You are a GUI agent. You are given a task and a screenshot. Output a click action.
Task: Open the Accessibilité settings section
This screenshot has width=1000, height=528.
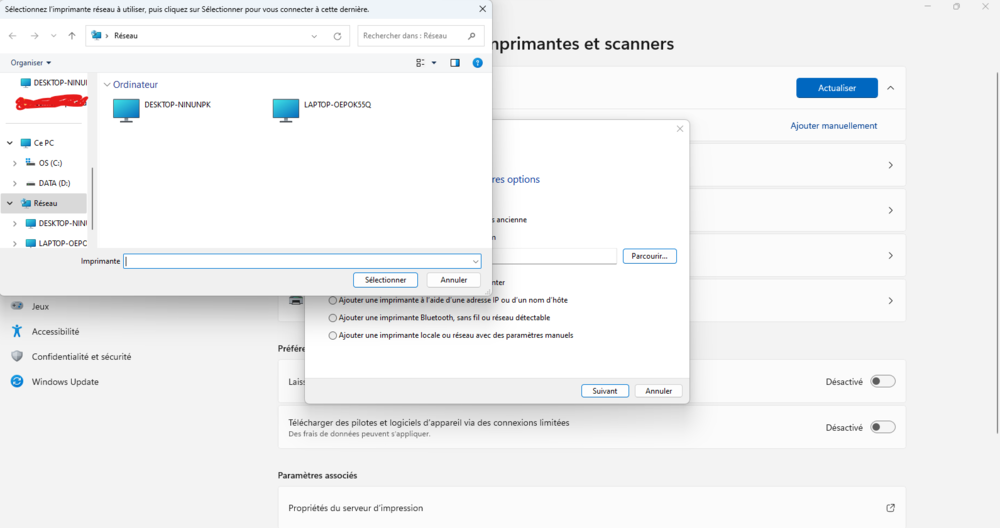[55, 331]
